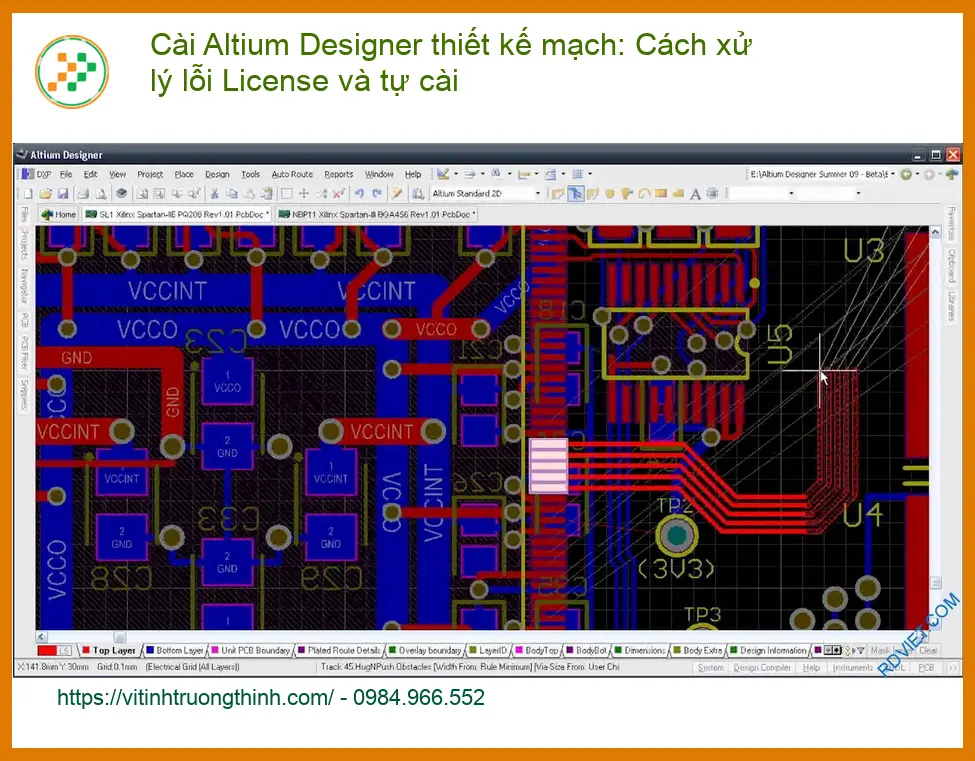Click the vertical scrollbar up arrow
The image size is (975, 761).
pos(935,232)
